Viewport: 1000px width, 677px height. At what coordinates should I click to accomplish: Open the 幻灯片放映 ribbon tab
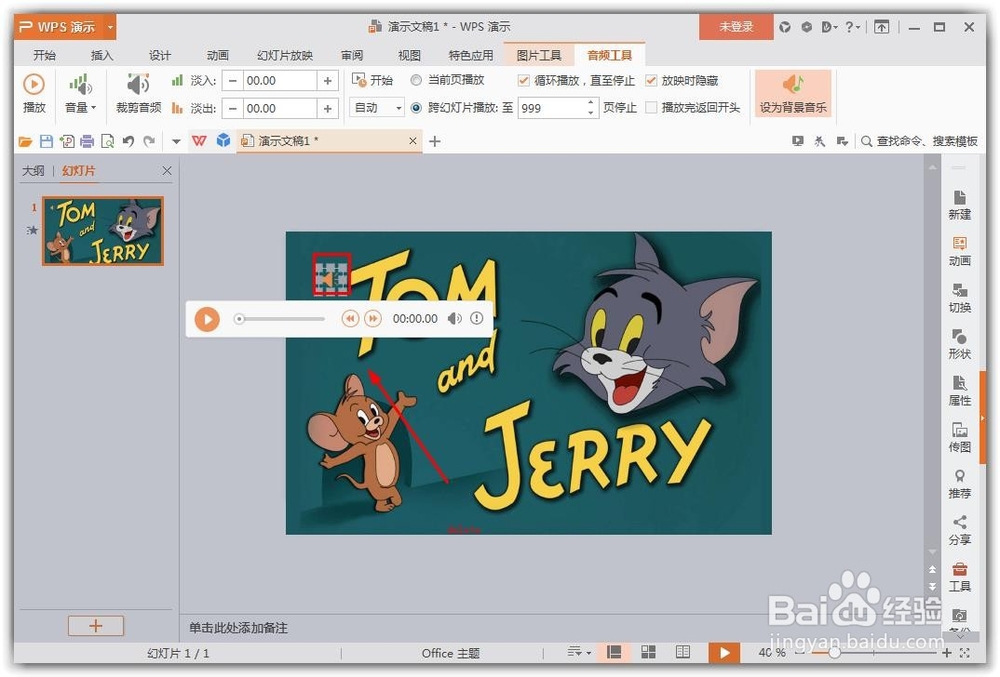coord(285,55)
